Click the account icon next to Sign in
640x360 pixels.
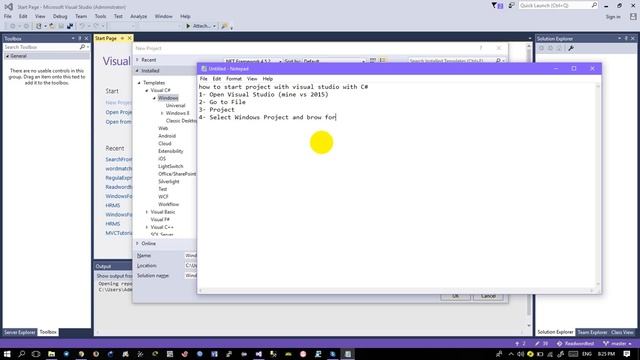click(x=633, y=17)
